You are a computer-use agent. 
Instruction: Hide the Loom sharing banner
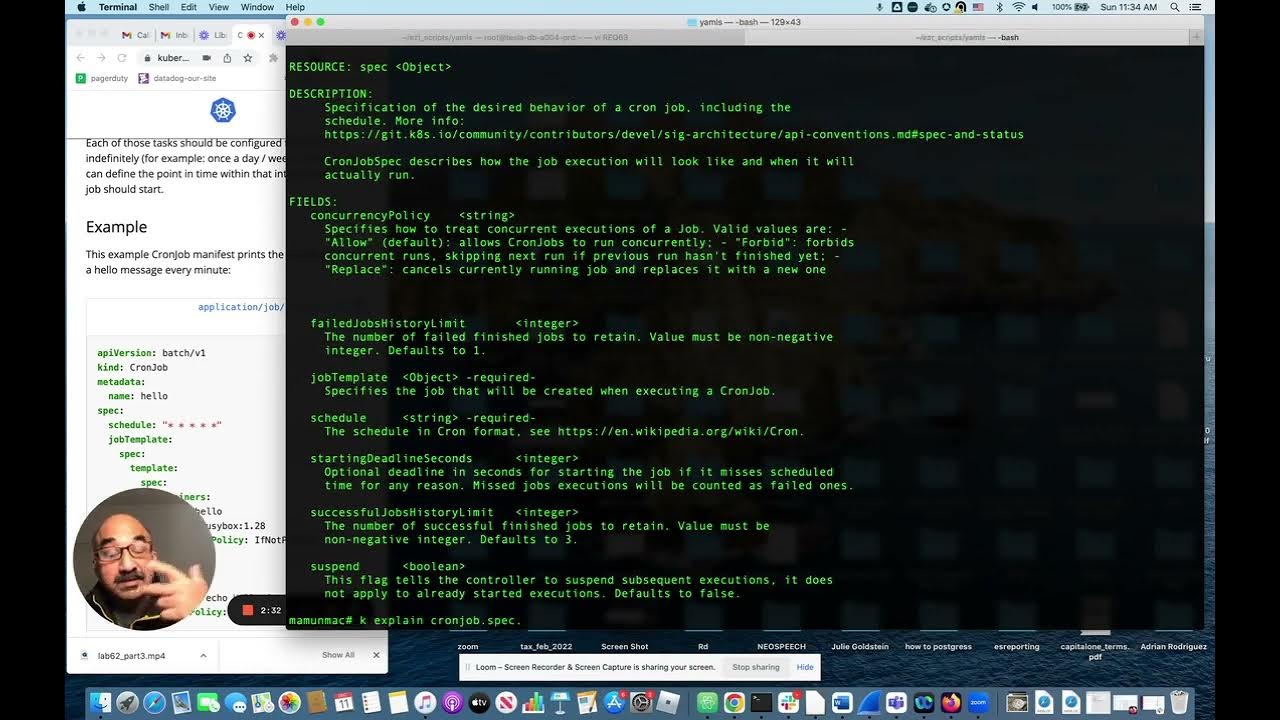805,667
